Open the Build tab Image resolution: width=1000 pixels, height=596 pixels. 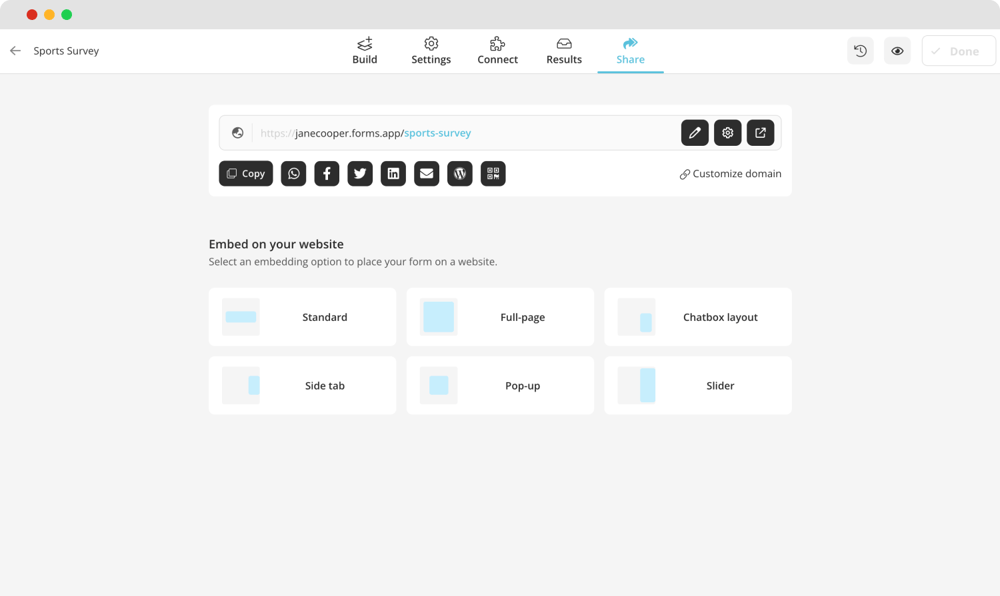tap(364, 50)
